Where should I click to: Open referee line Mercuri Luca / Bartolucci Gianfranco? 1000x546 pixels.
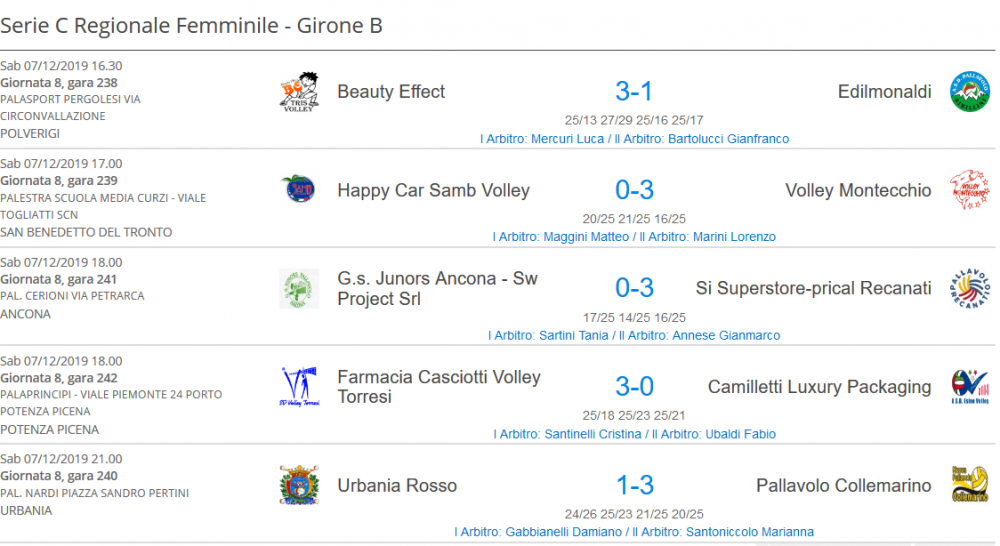(635, 138)
